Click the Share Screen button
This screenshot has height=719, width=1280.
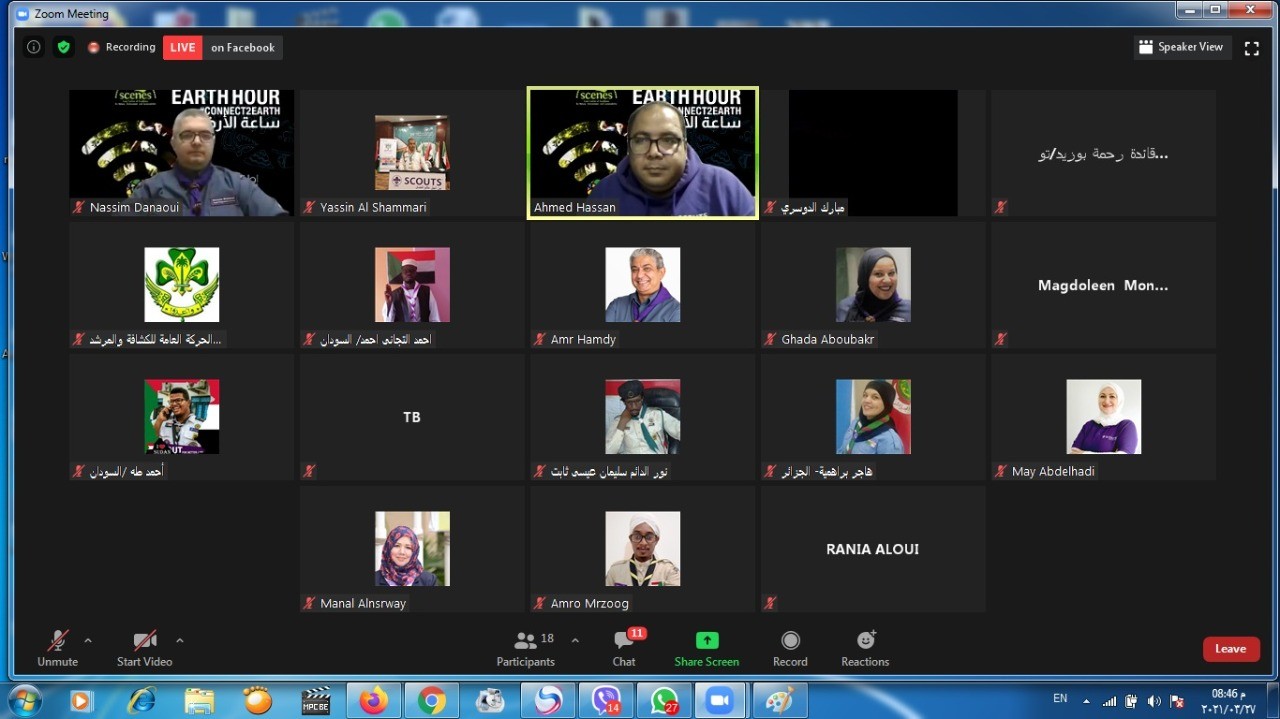point(706,648)
